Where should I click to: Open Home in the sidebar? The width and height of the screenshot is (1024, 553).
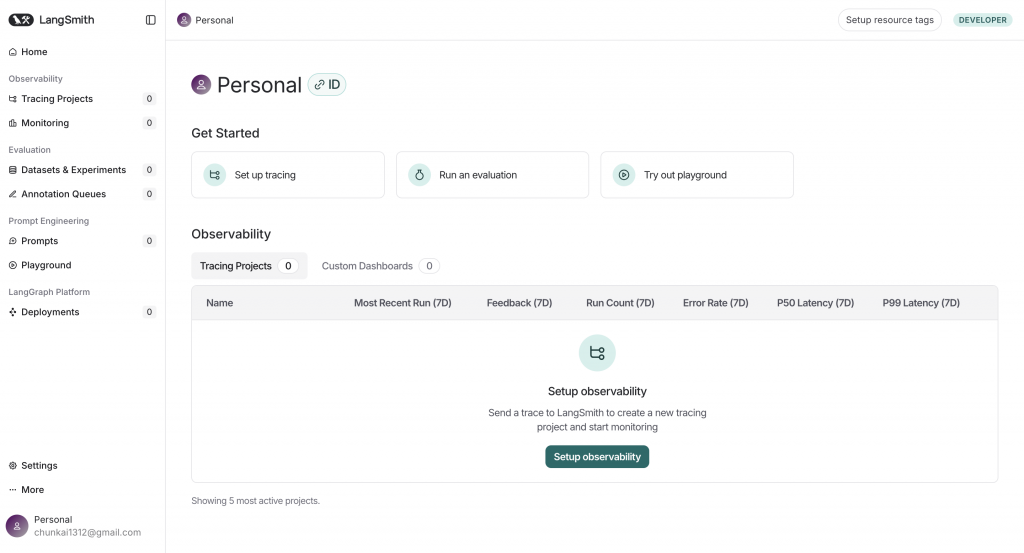click(x=82, y=52)
